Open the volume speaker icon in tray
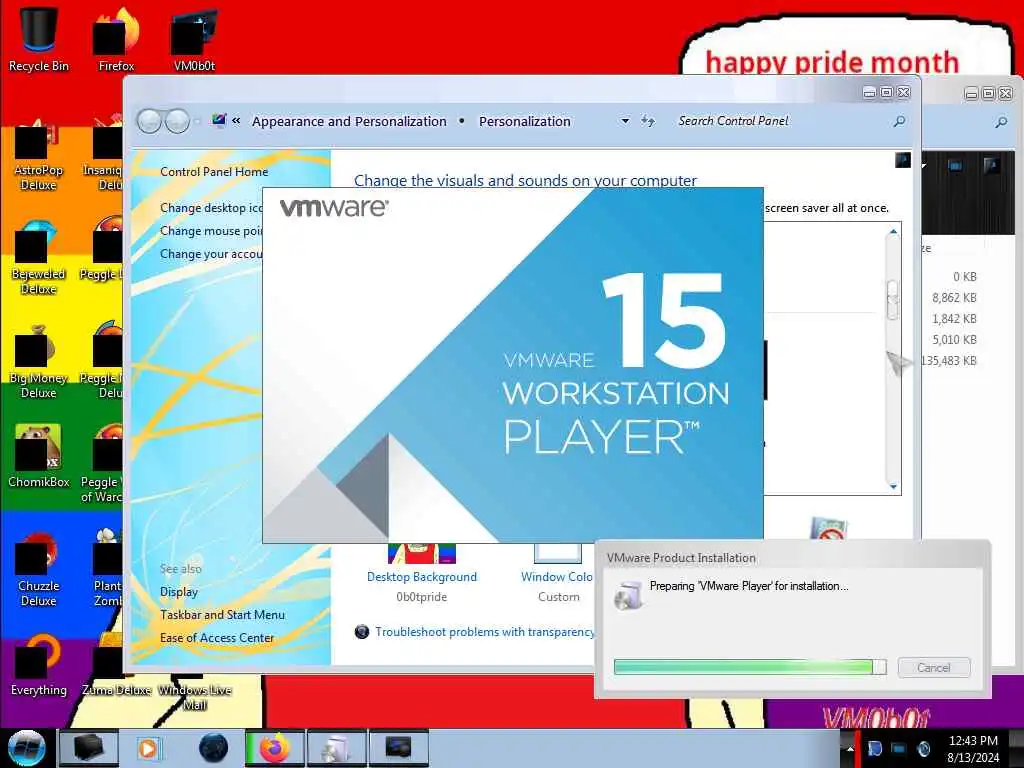 pos(923,748)
